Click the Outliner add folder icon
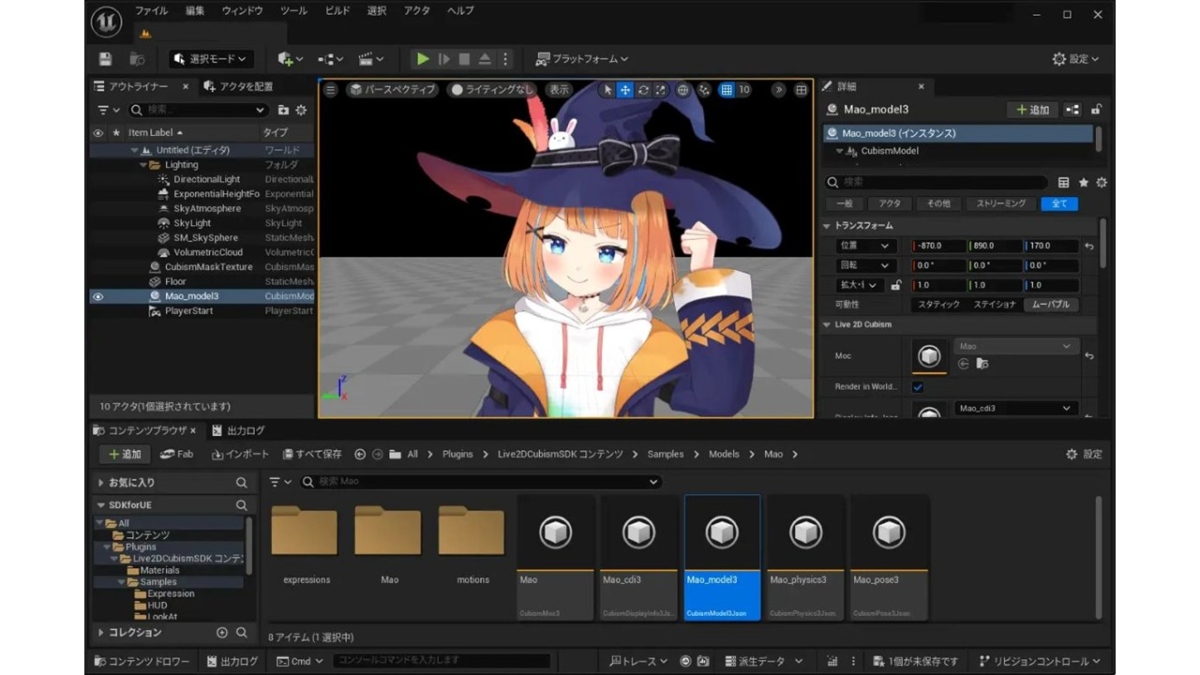The height and width of the screenshot is (675, 1200). (283, 110)
